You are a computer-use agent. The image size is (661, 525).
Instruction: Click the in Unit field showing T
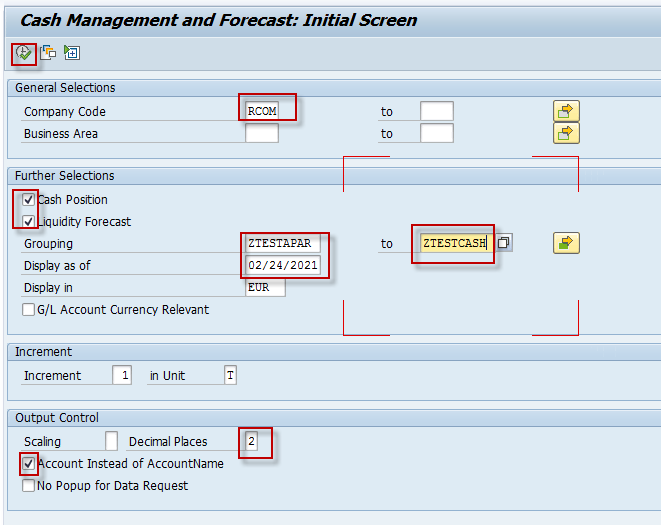point(230,375)
